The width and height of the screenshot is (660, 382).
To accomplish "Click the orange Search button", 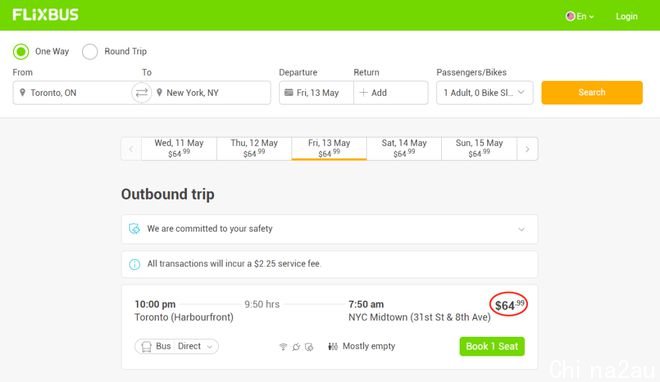I will pyautogui.click(x=592, y=93).
